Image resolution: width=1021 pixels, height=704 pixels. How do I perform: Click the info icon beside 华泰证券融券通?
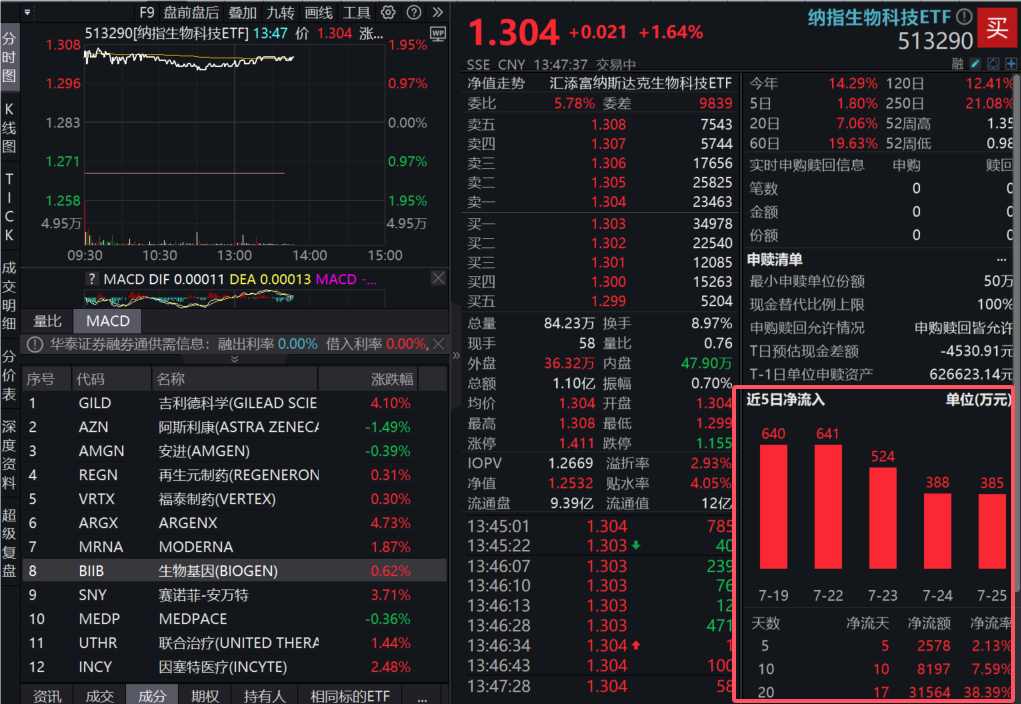[35, 344]
